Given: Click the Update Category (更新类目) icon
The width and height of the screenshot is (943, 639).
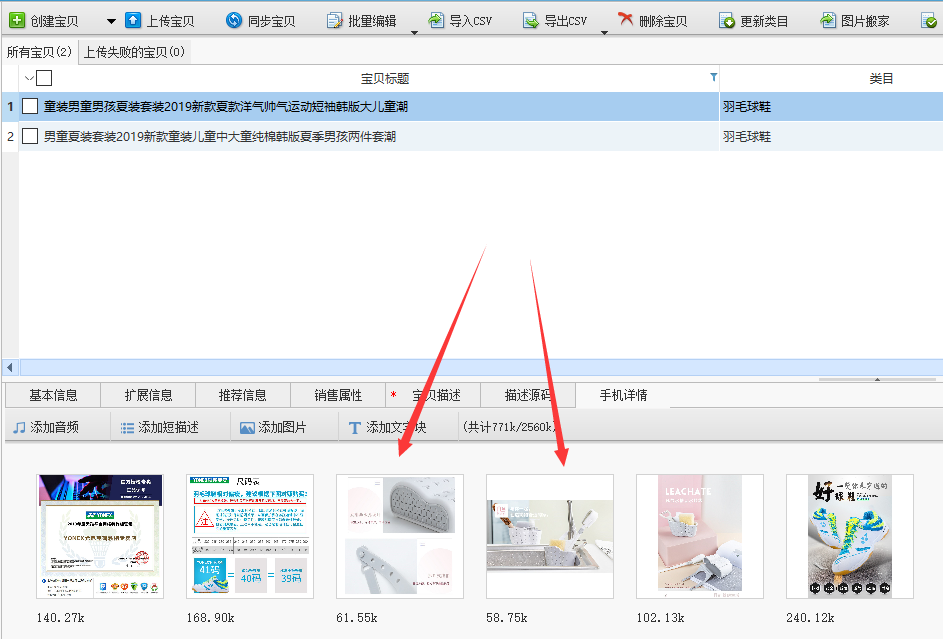Looking at the screenshot, I should click(727, 20).
